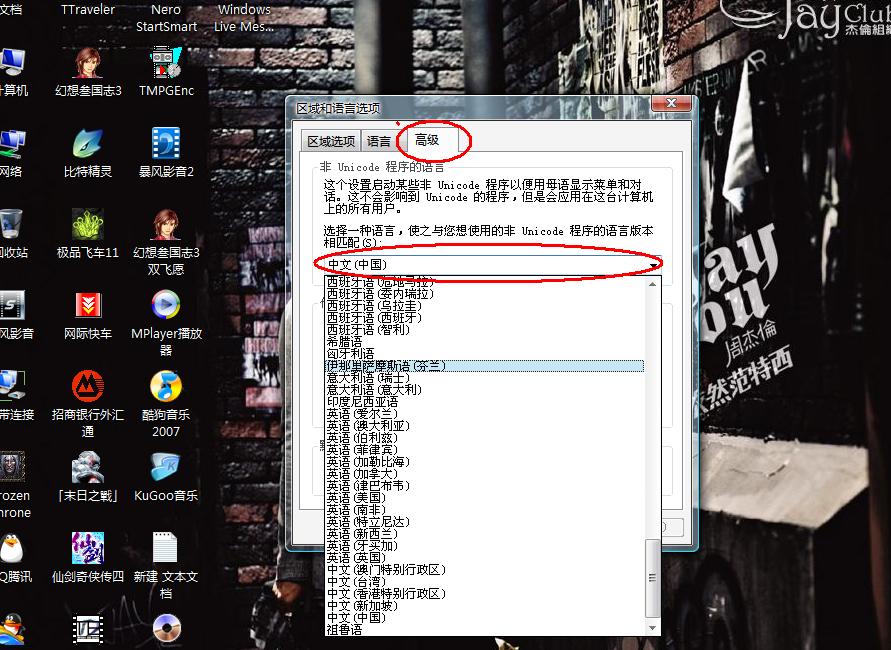Launch 比特精灵 from the desktop
This screenshot has height=650, width=891.
88,146
